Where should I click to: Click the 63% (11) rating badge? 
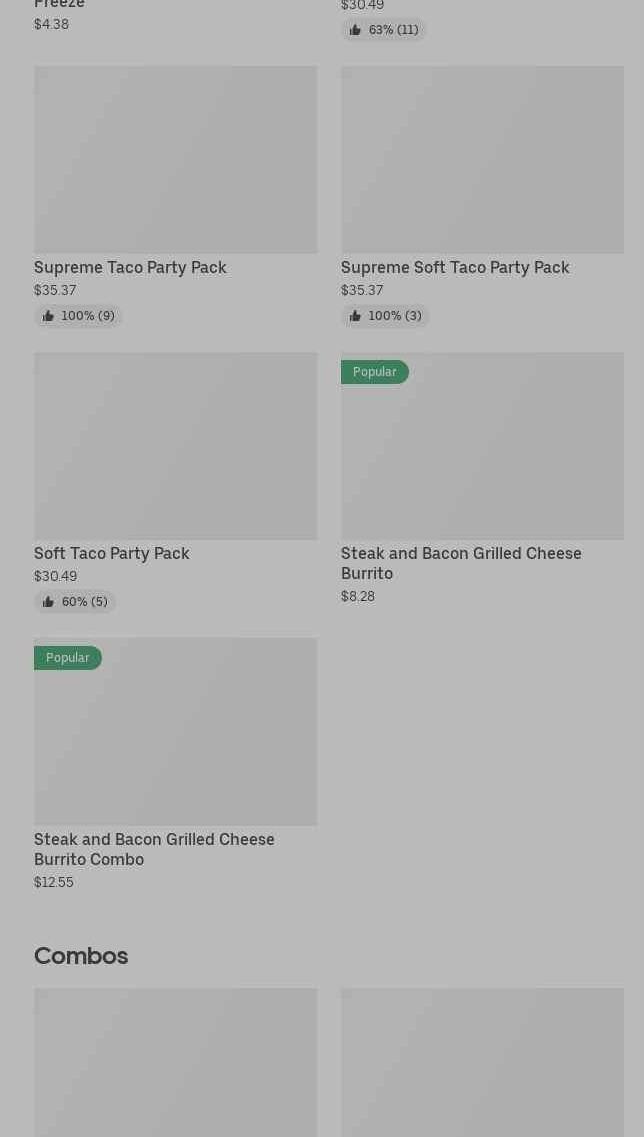[384, 30]
